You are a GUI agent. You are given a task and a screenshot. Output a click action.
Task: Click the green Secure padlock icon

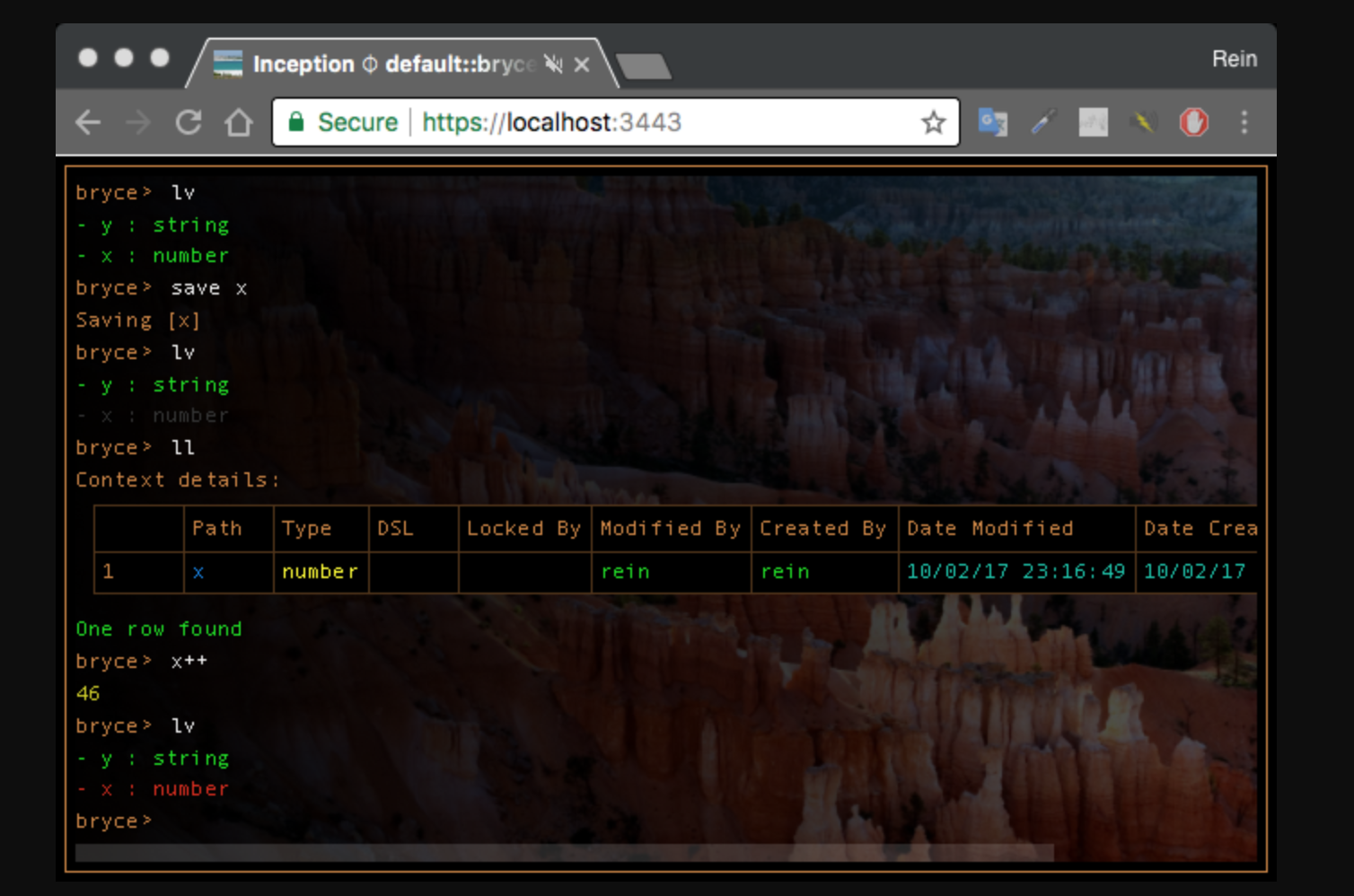coord(296,122)
